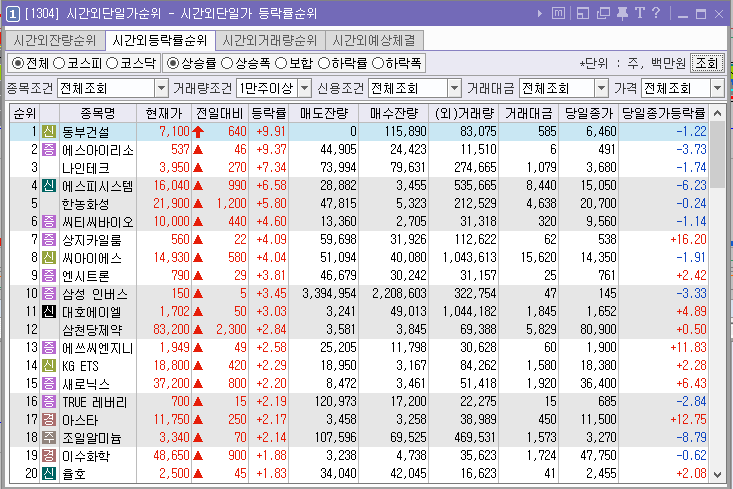Switch to the 시간외등락률순위 tab
The width and height of the screenshot is (733, 489).
click(x=160, y=41)
